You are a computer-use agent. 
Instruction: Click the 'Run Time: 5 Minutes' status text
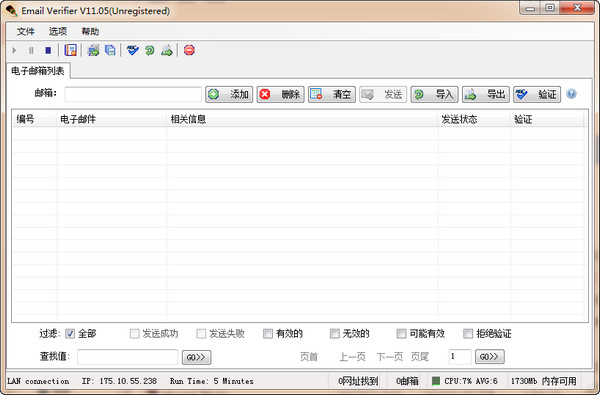212,381
